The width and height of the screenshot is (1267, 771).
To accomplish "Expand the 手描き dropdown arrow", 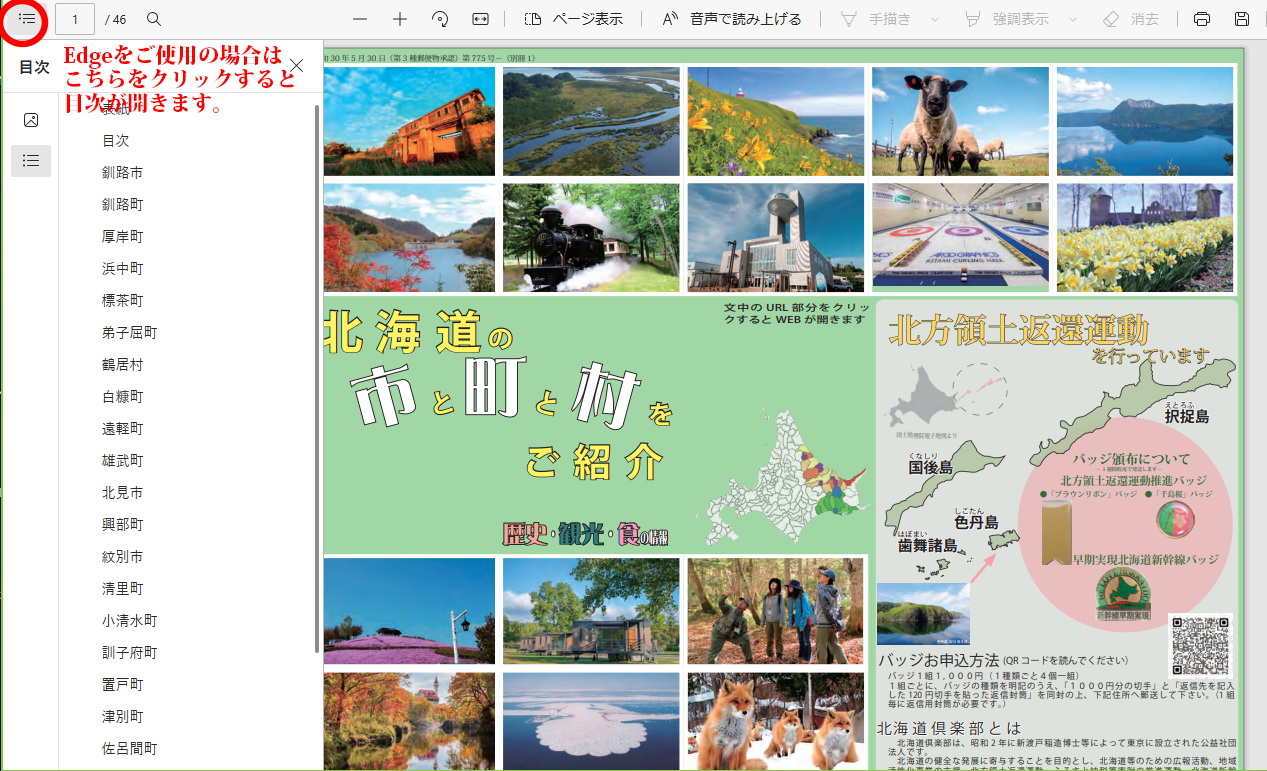I will (935, 19).
